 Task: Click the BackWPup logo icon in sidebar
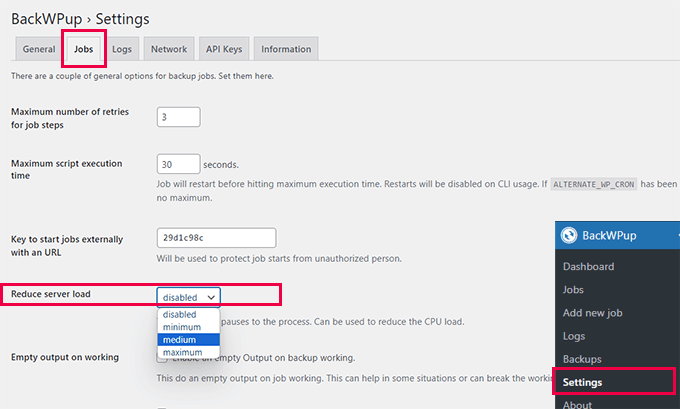pos(569,236)
